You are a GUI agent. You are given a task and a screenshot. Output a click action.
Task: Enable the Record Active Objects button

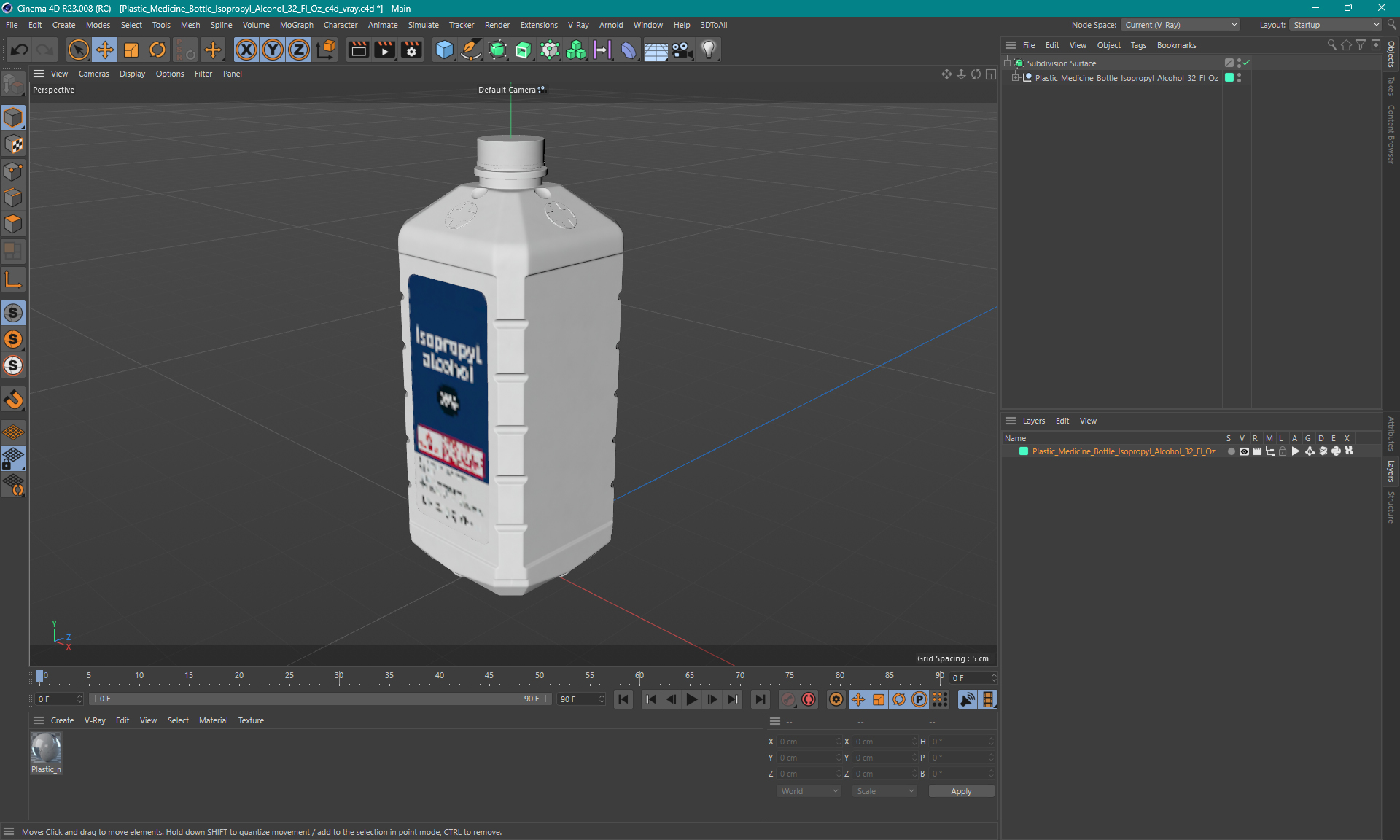pyautogui.click(x=788, y=699)
